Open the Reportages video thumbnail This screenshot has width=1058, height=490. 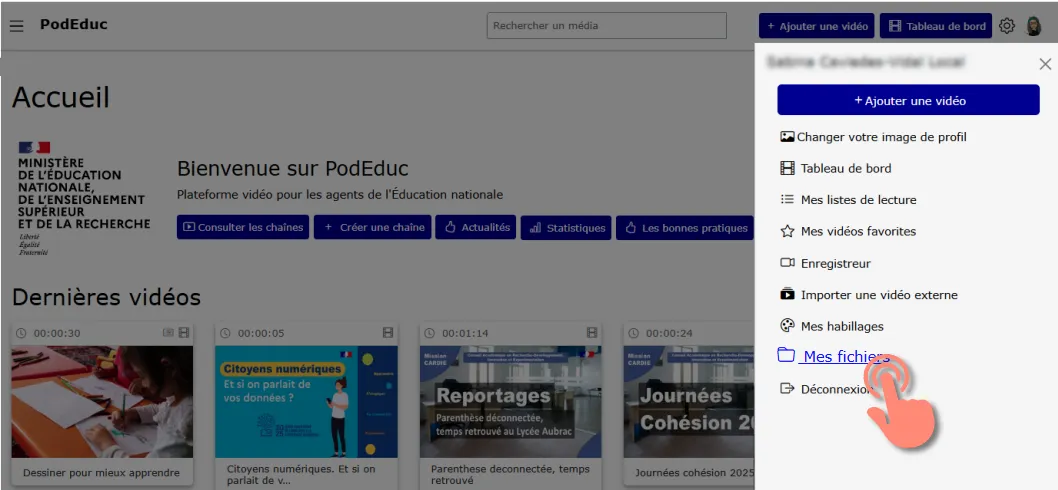tap(511, 401)
